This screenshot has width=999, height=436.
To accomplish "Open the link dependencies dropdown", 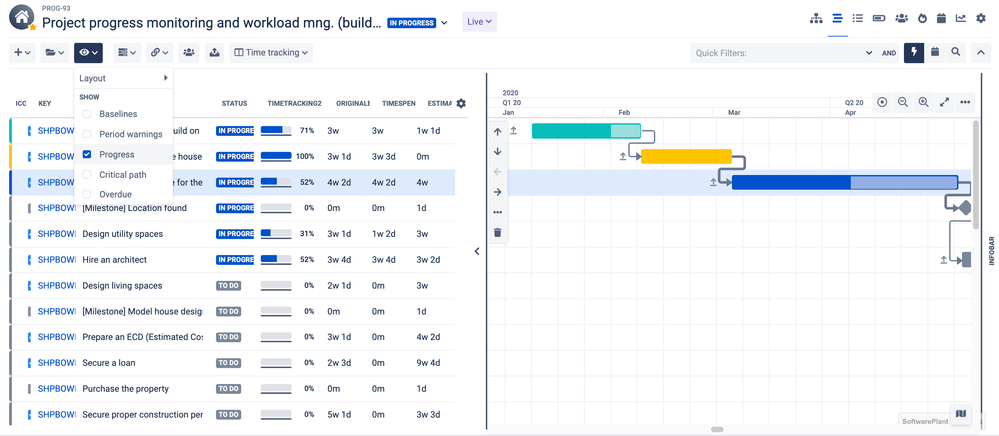I will tap(160, 52).
